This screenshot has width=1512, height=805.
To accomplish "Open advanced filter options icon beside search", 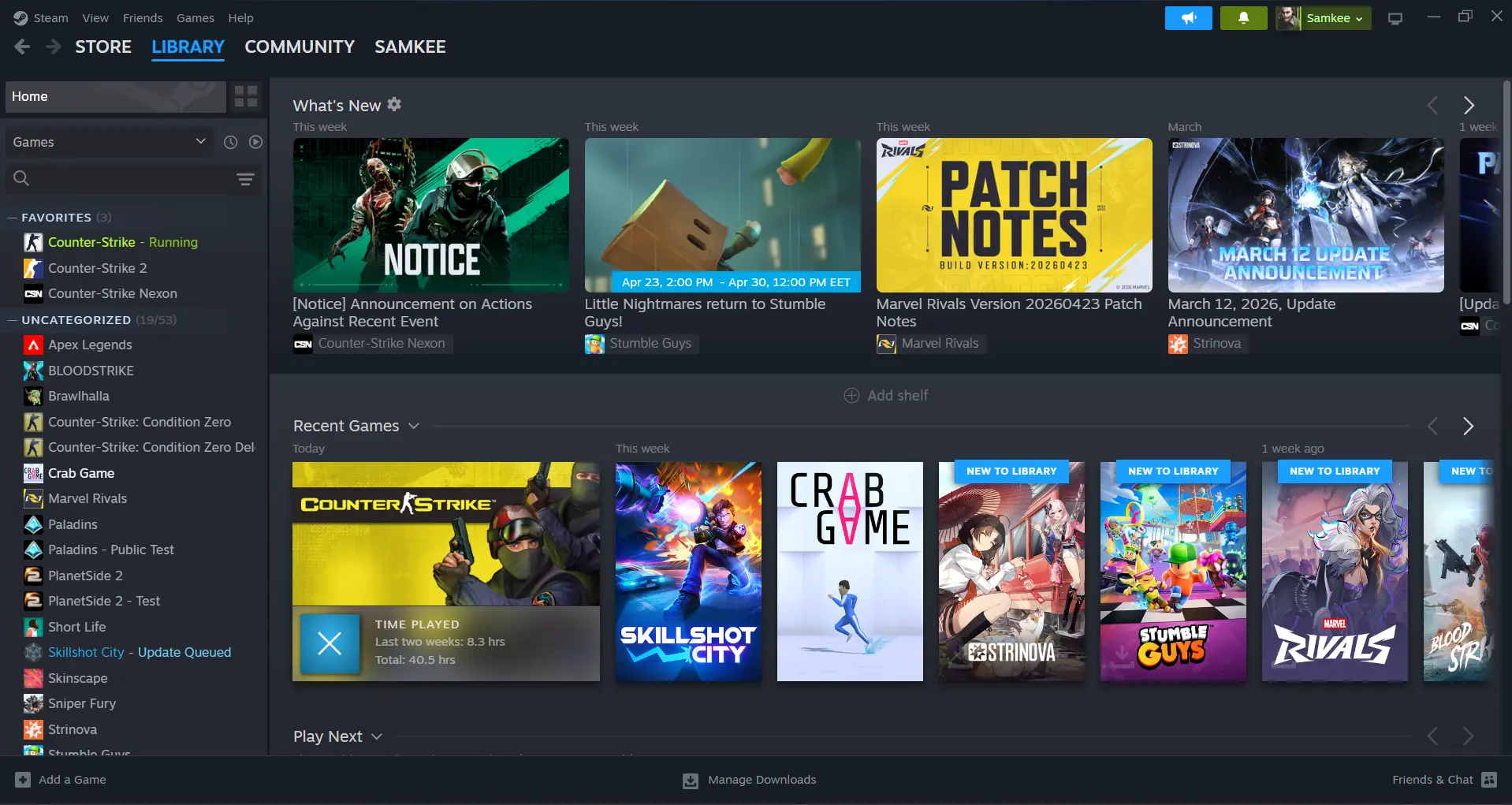I will coord(245,180).
